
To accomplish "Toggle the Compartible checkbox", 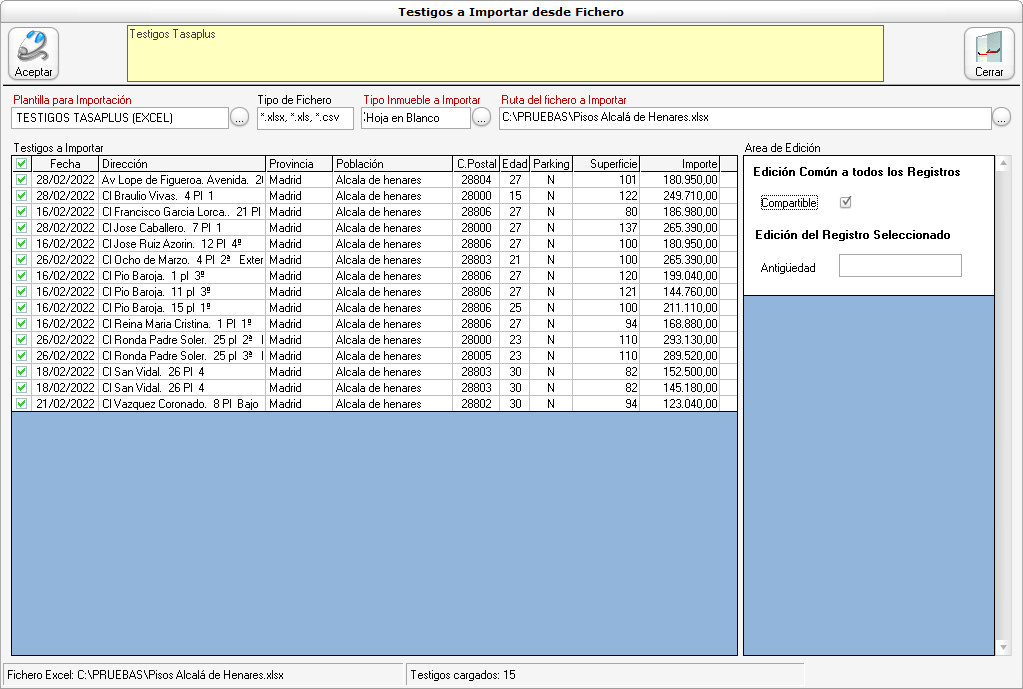I will point(846,203).
